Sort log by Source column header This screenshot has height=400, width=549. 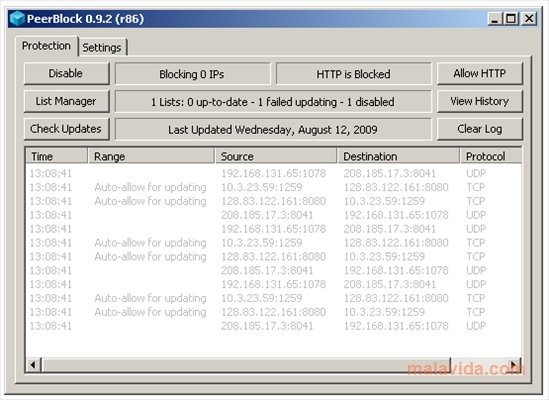tap(276, 156)
